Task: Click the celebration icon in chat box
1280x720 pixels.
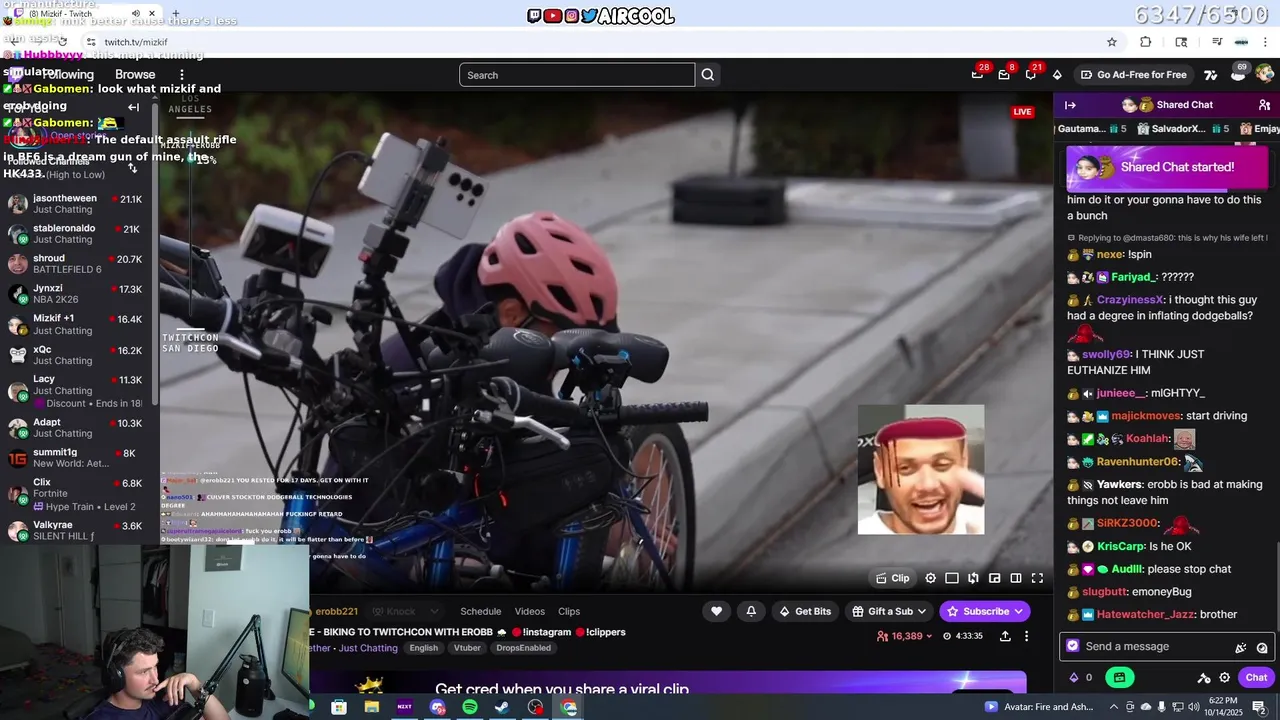Action: [1241, 647]
